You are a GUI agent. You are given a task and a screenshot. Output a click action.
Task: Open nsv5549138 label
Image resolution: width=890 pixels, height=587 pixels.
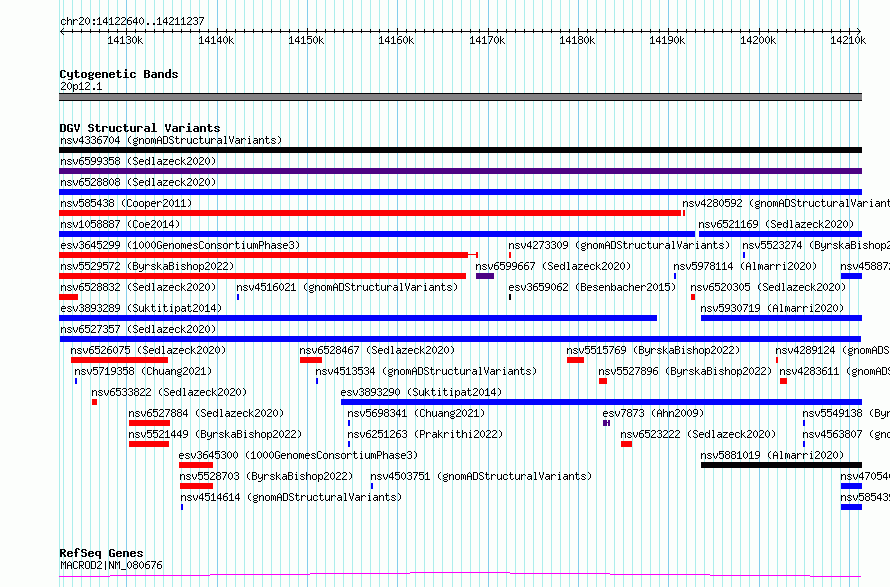(x=846, y=413)
